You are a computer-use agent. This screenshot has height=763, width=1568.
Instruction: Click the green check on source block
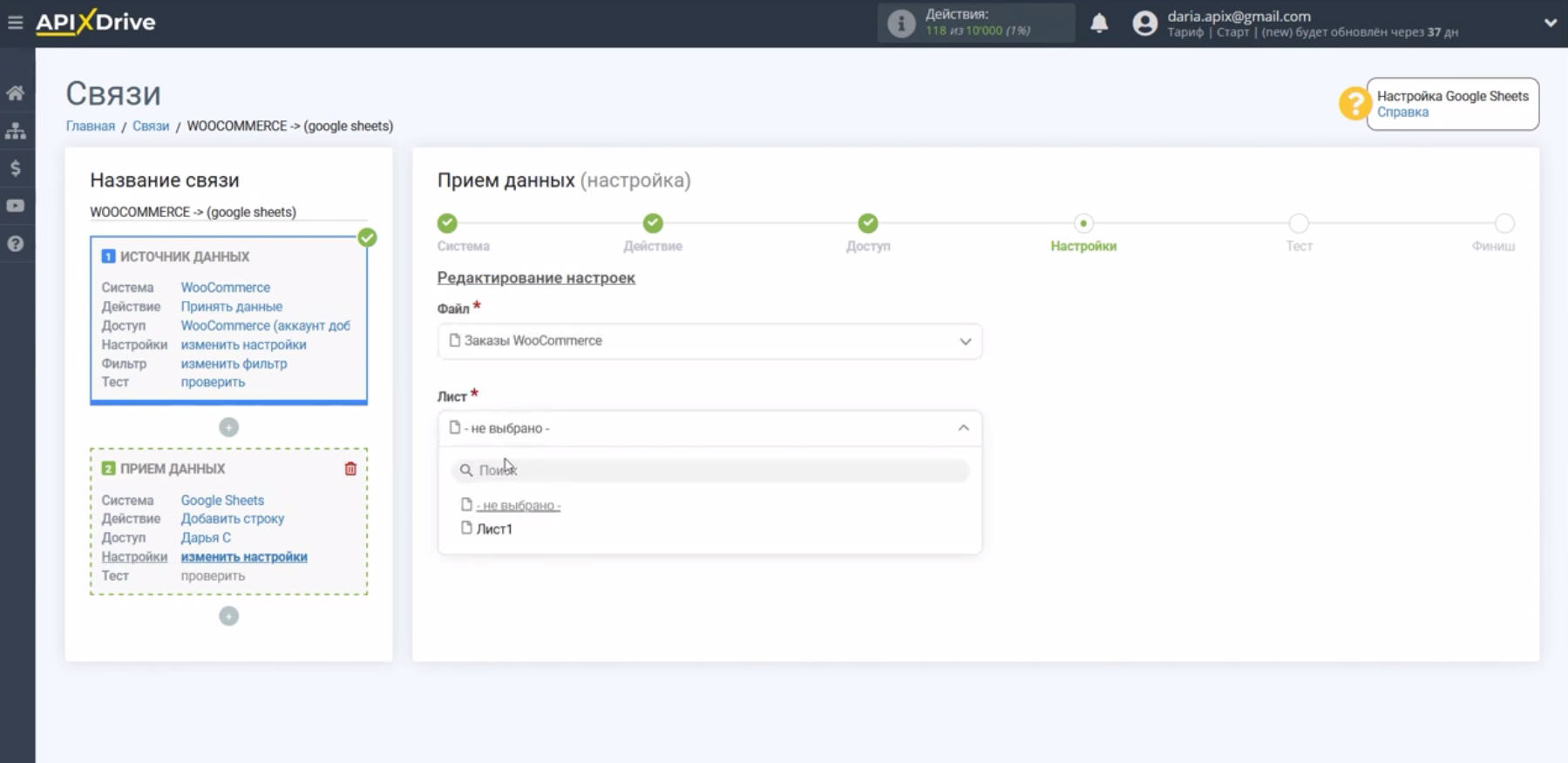point(367,238)
